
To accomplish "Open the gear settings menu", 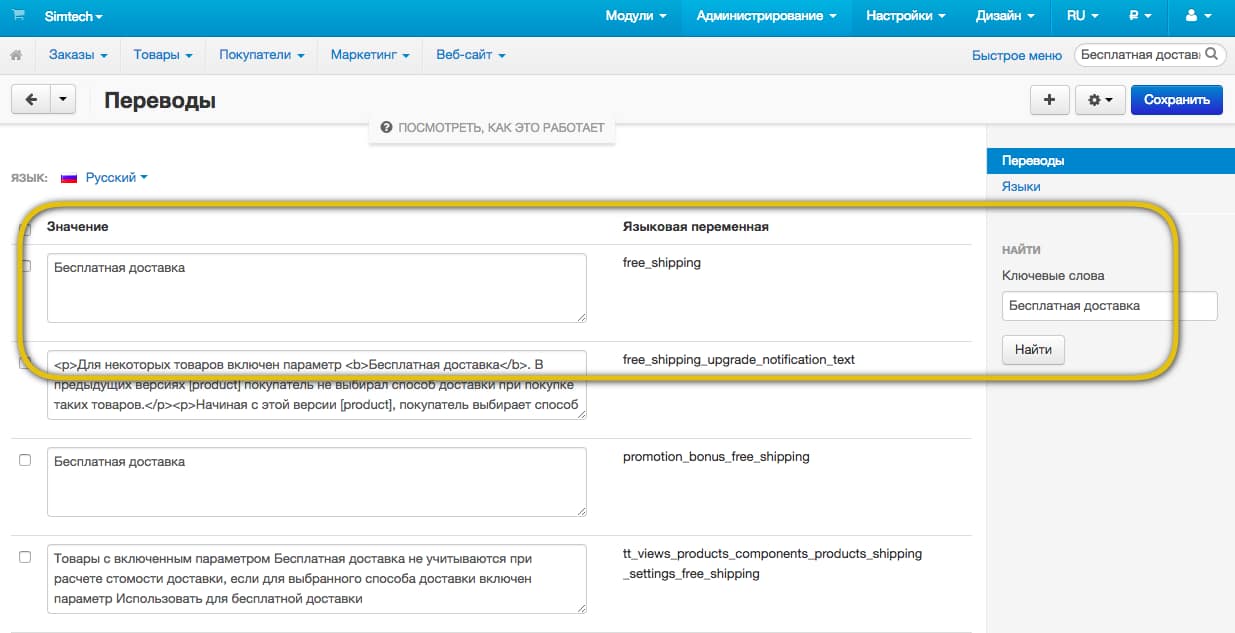I will click(1100, 100).
